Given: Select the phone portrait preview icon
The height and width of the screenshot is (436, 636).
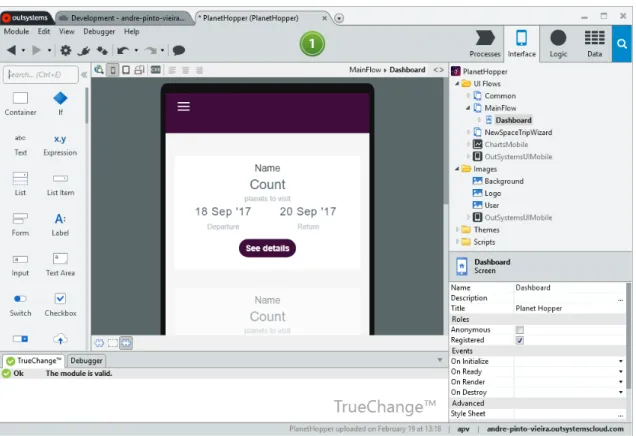Looking at the screenshot, I should pos(113,70).
